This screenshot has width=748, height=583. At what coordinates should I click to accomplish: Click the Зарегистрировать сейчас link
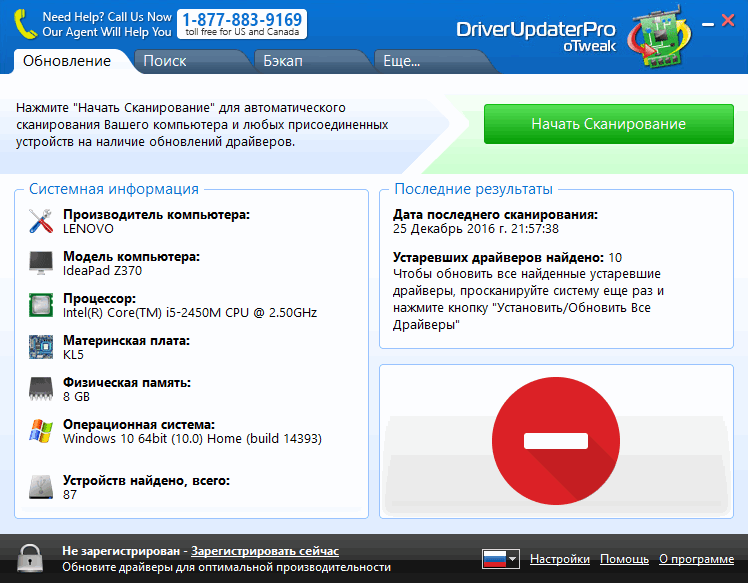(265, 551)
